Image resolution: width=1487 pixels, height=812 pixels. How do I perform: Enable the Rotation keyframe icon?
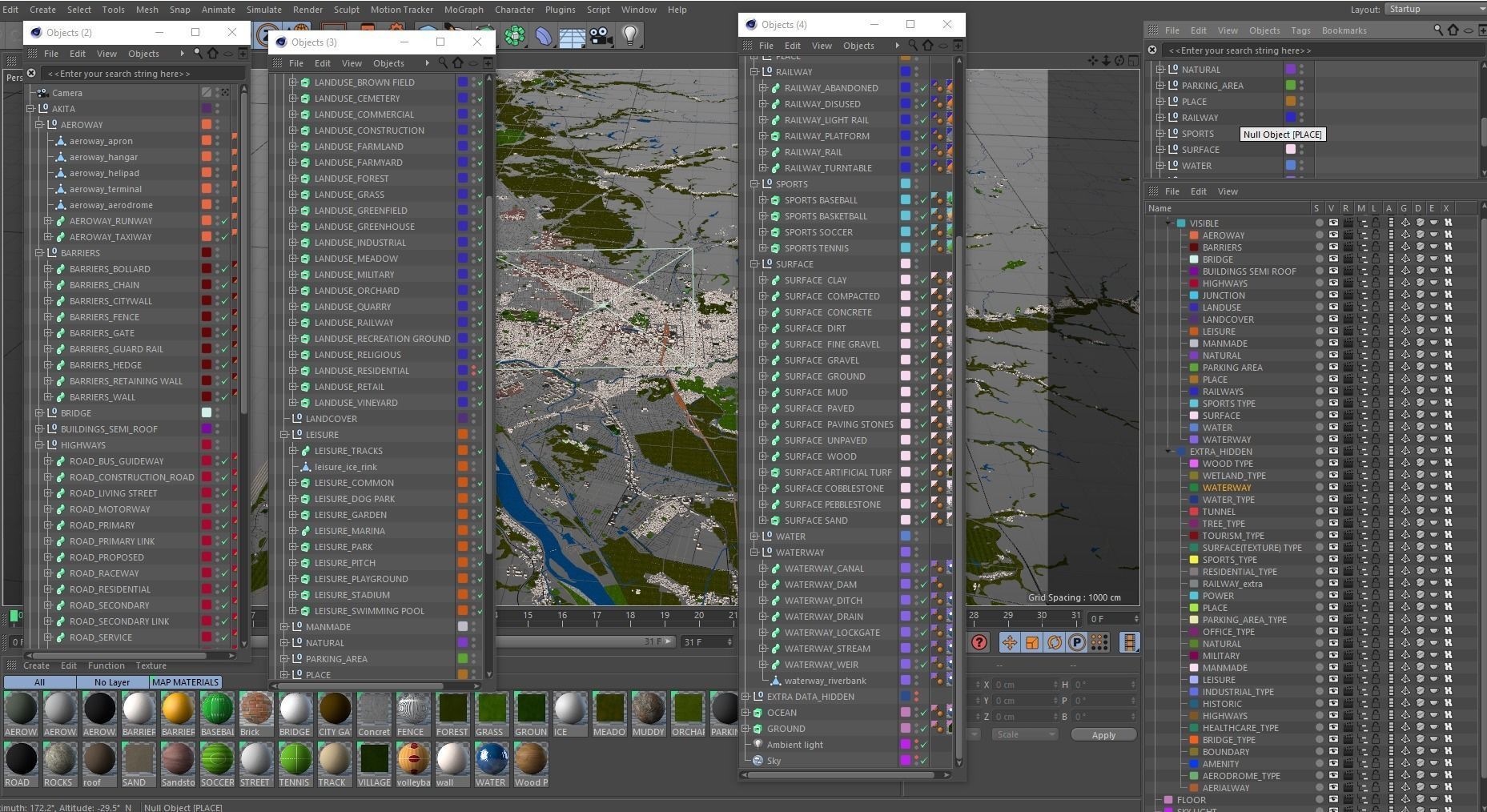(1054, 642)
